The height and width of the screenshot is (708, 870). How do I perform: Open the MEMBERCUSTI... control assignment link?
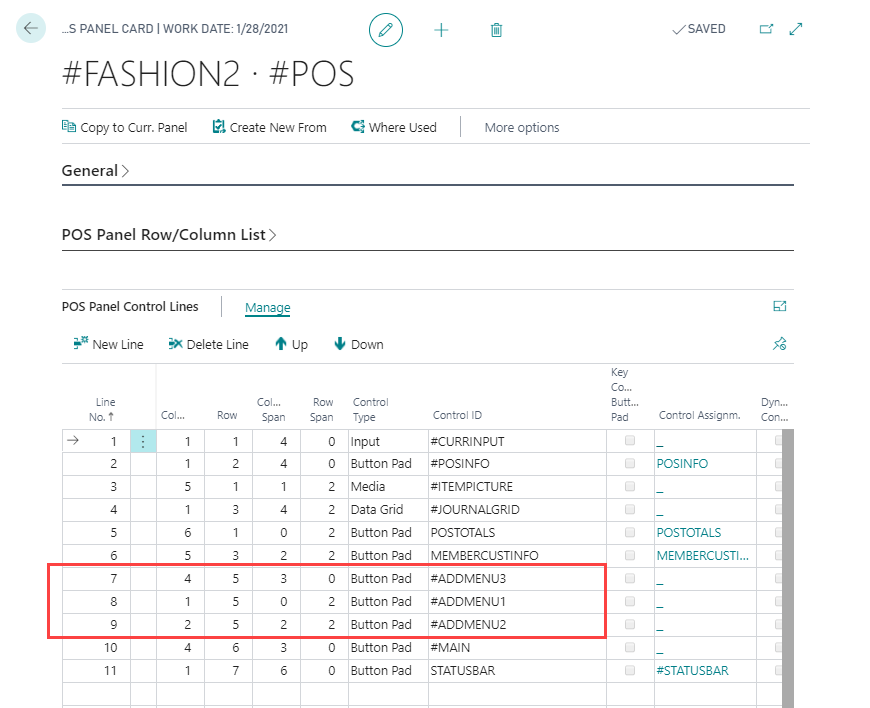(x=702, y=555)
